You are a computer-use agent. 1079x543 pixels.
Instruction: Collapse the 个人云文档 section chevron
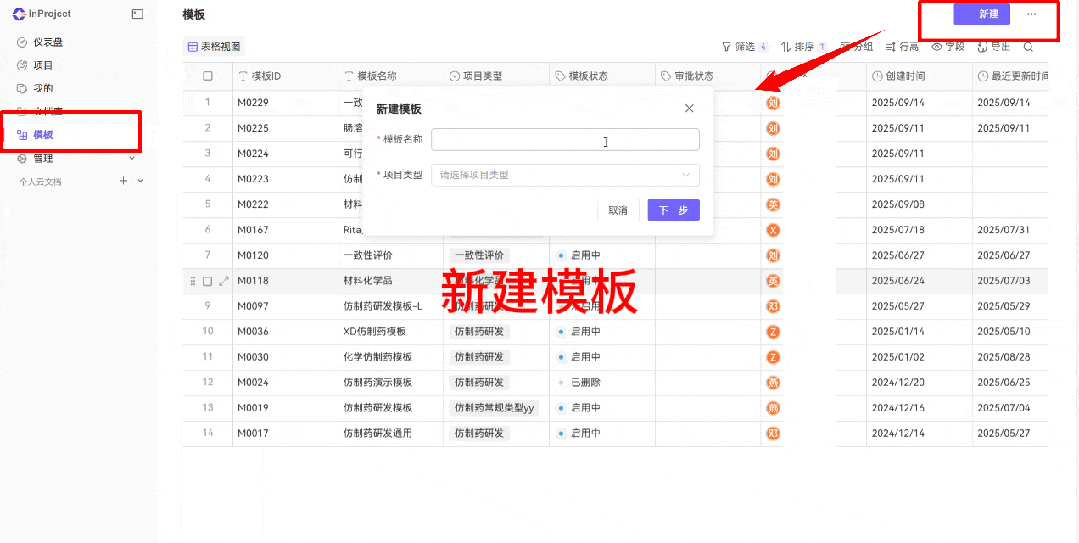pos(140,181)
